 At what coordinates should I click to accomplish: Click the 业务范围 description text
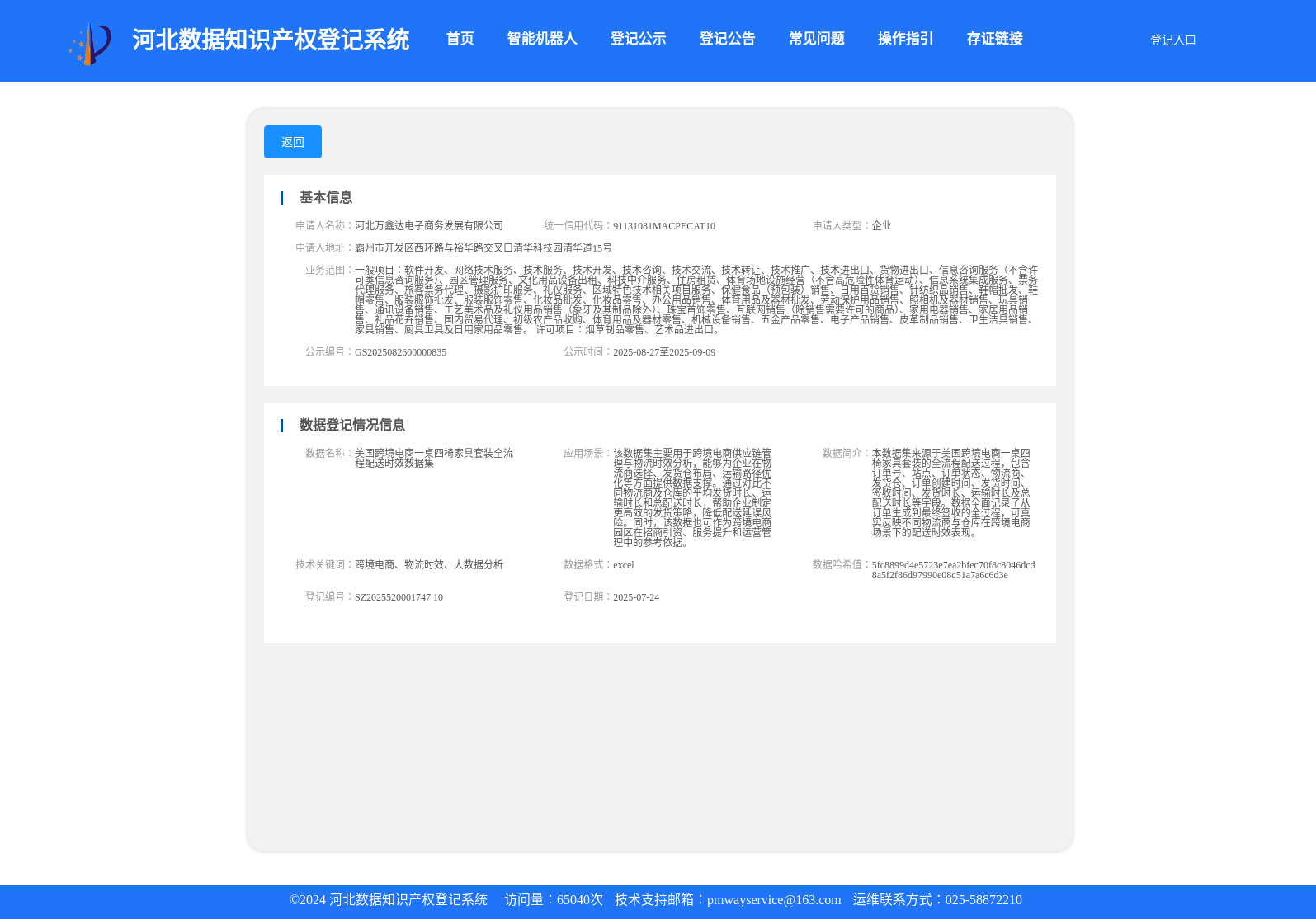tap(696, 299)
